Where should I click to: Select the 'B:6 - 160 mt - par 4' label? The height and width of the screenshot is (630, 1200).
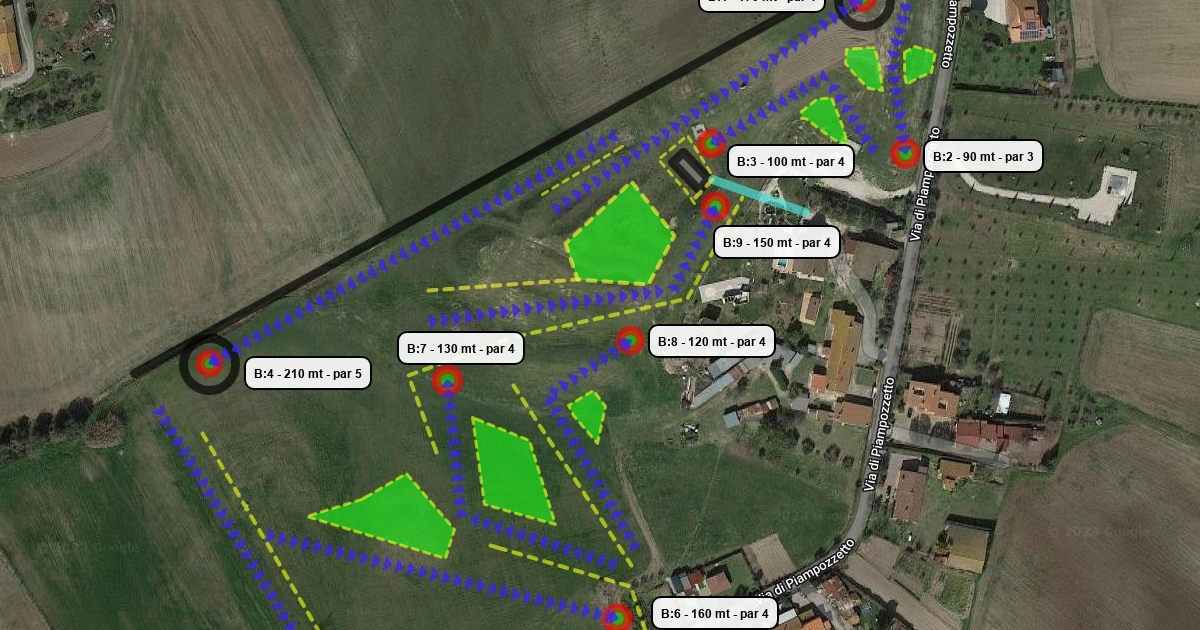(715, 613)
